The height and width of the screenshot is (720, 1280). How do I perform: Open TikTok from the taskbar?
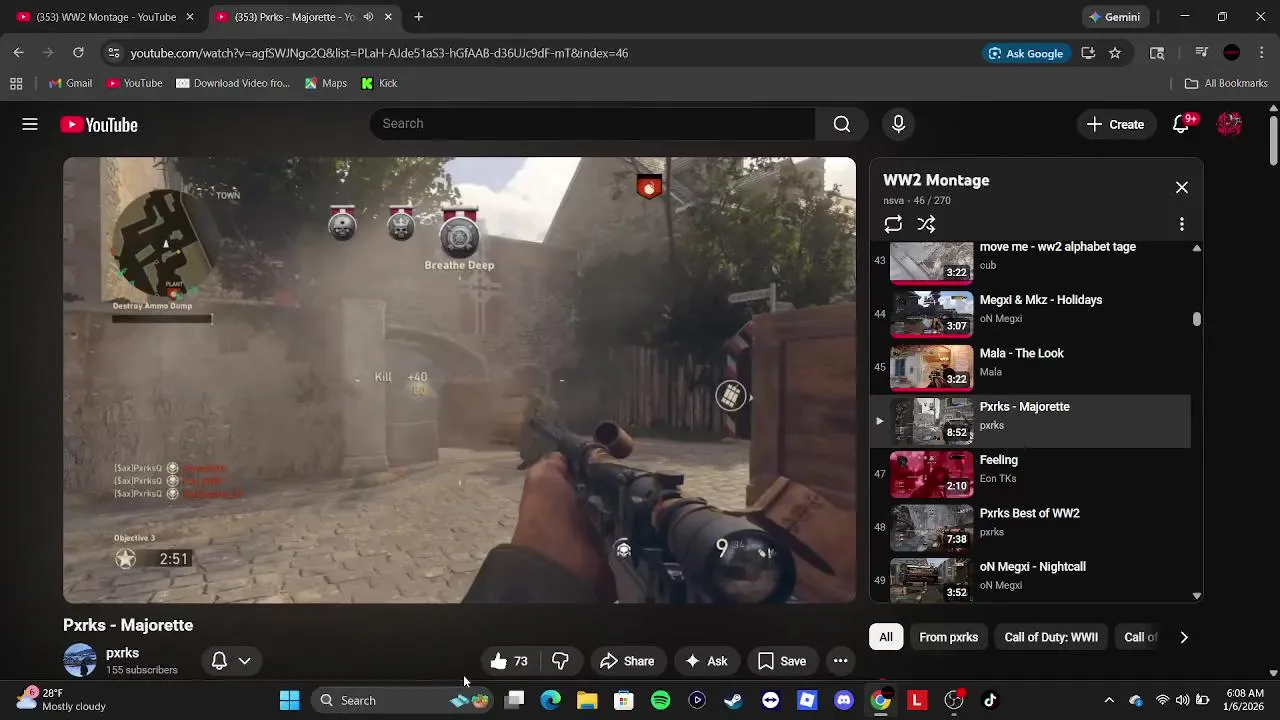coord(990,700)
